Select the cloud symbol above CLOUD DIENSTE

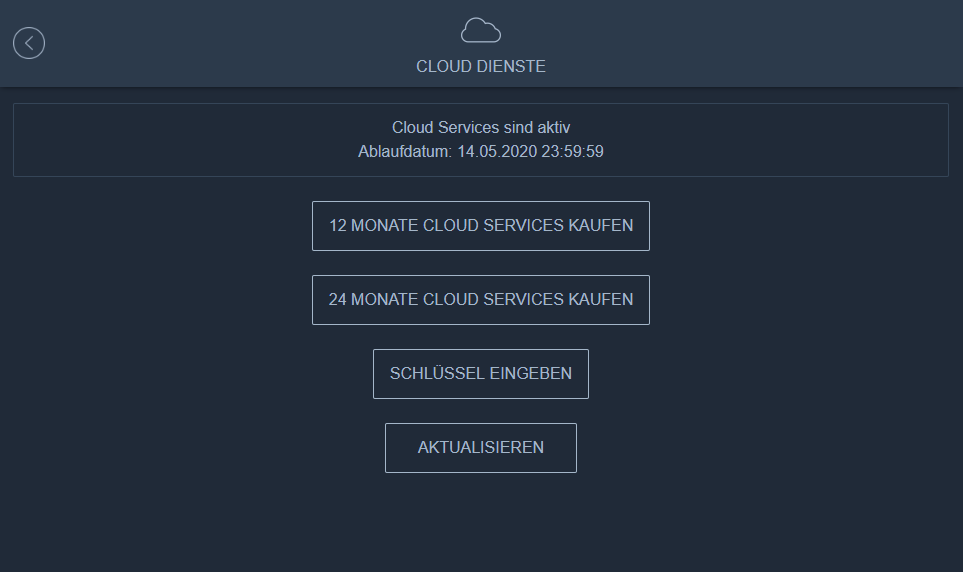tap(480, 31)
